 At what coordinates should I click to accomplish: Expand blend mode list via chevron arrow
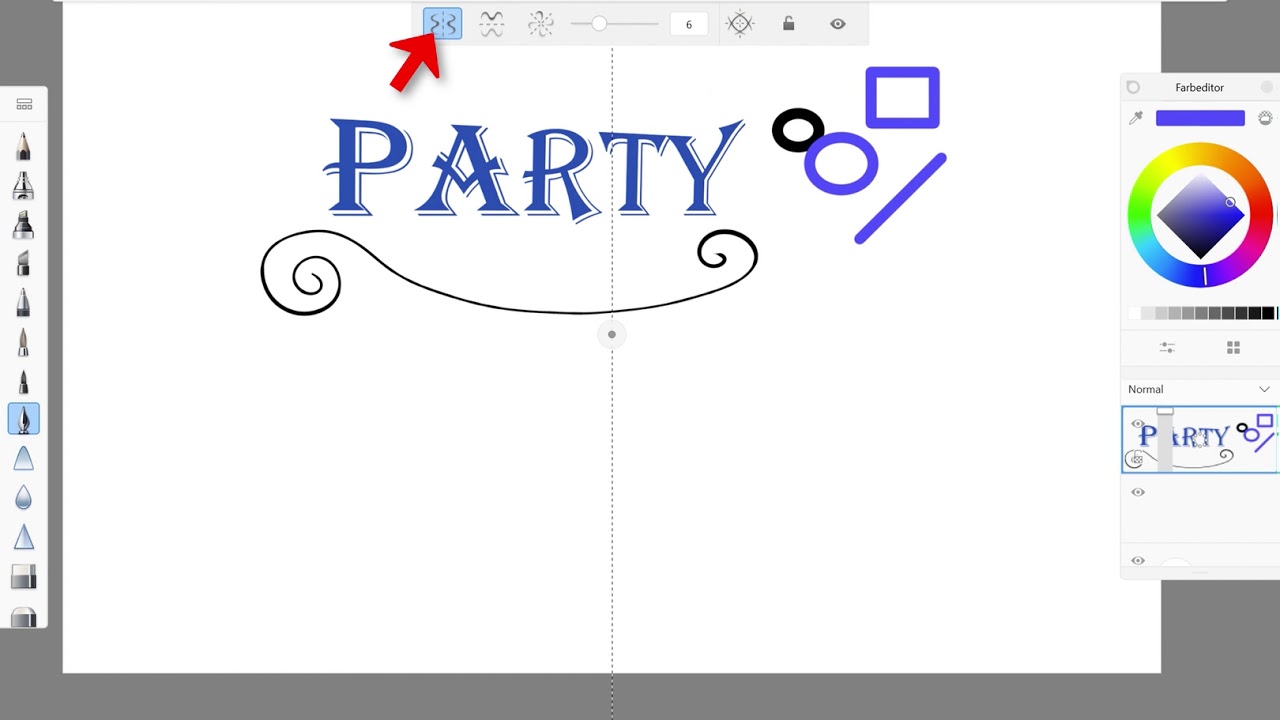(1264, 389)
